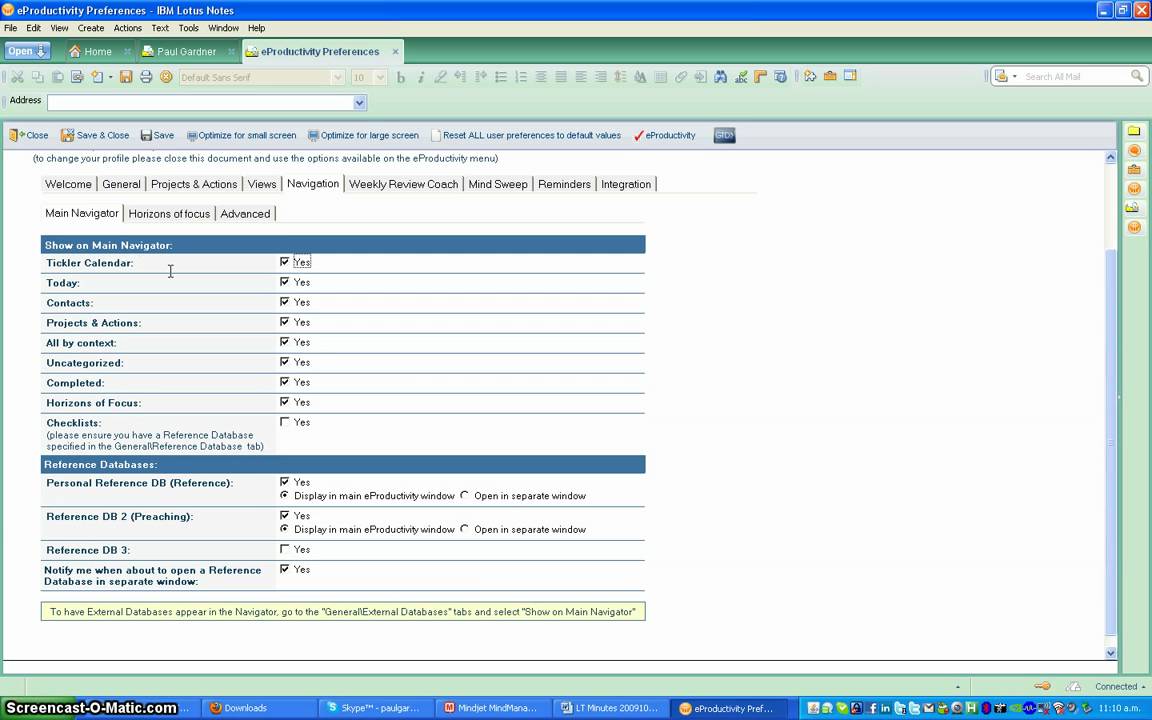Uncheck the Today Yes checkbox

pyautogui.click(x=284, y=281)
